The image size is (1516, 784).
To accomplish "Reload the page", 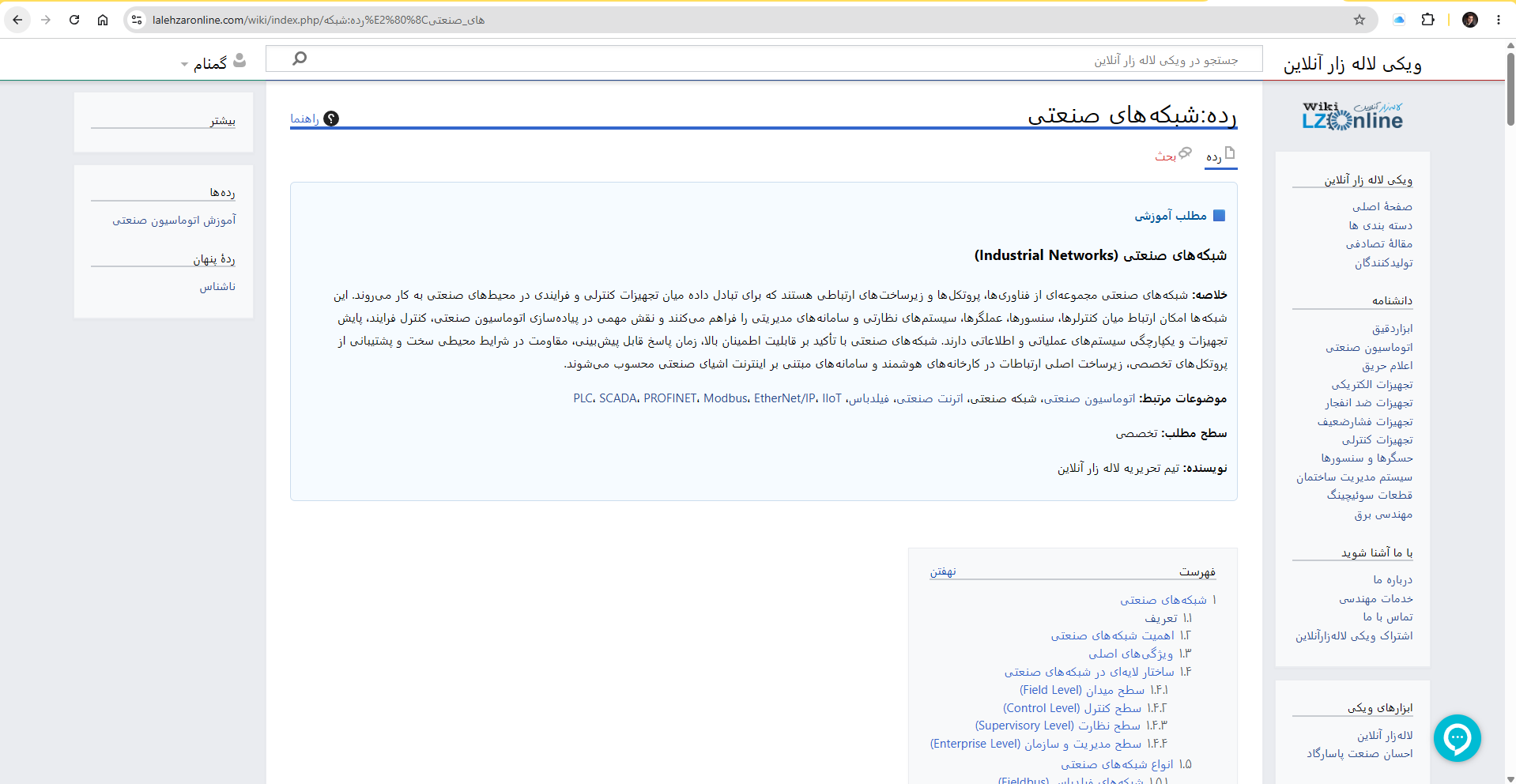I will (x=74, y=20).
